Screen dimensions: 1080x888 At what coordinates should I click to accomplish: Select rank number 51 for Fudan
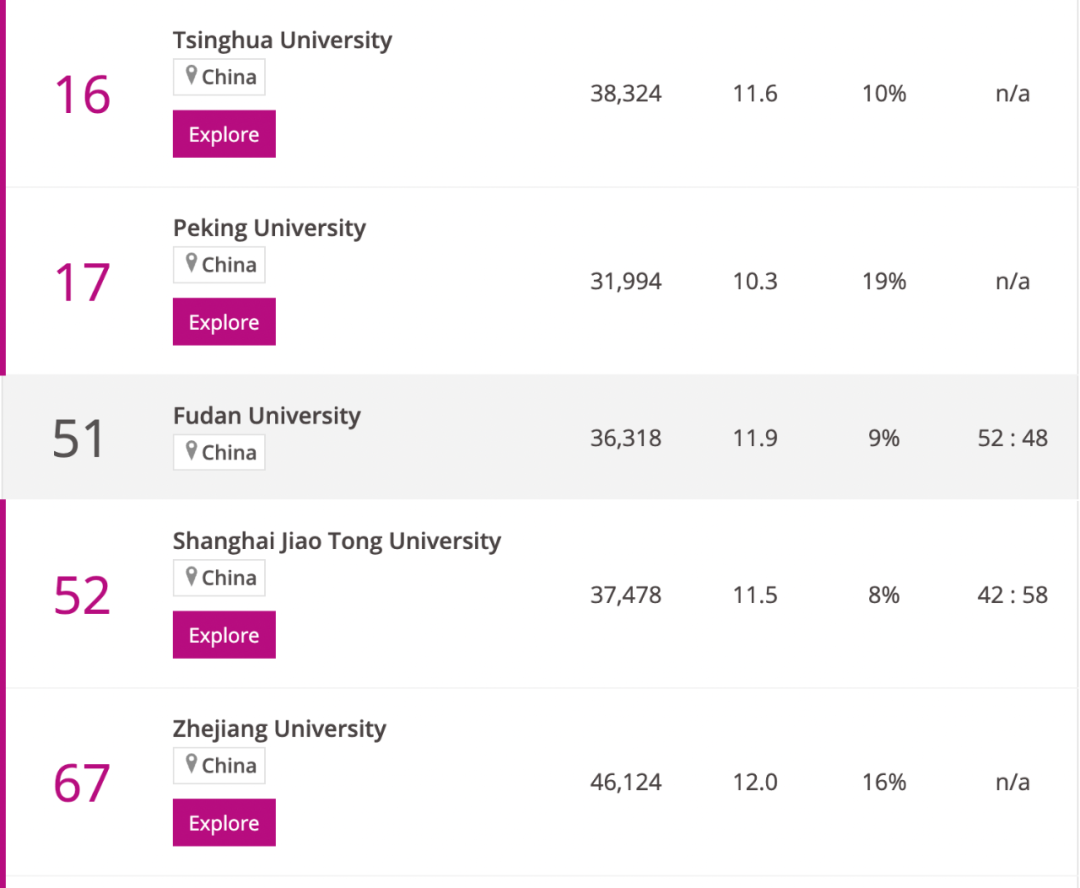click(79, 438)
